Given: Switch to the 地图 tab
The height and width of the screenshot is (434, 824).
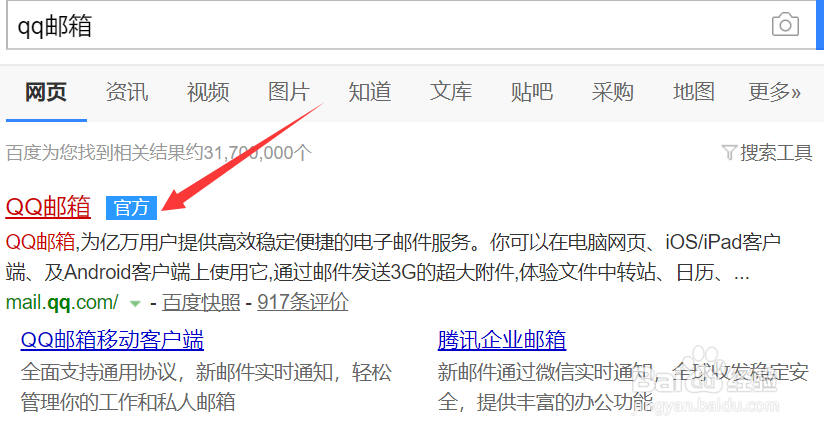Looking at the screenshot, I should tap(694, 92).
